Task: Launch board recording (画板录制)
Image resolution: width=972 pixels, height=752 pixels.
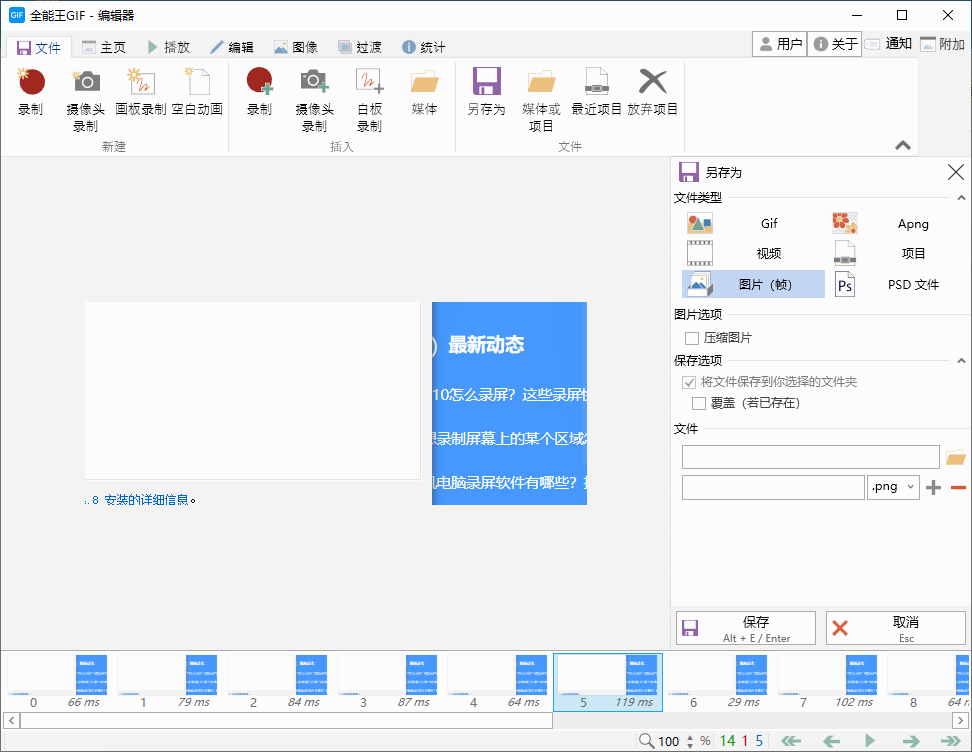Action: pos(141,92)
